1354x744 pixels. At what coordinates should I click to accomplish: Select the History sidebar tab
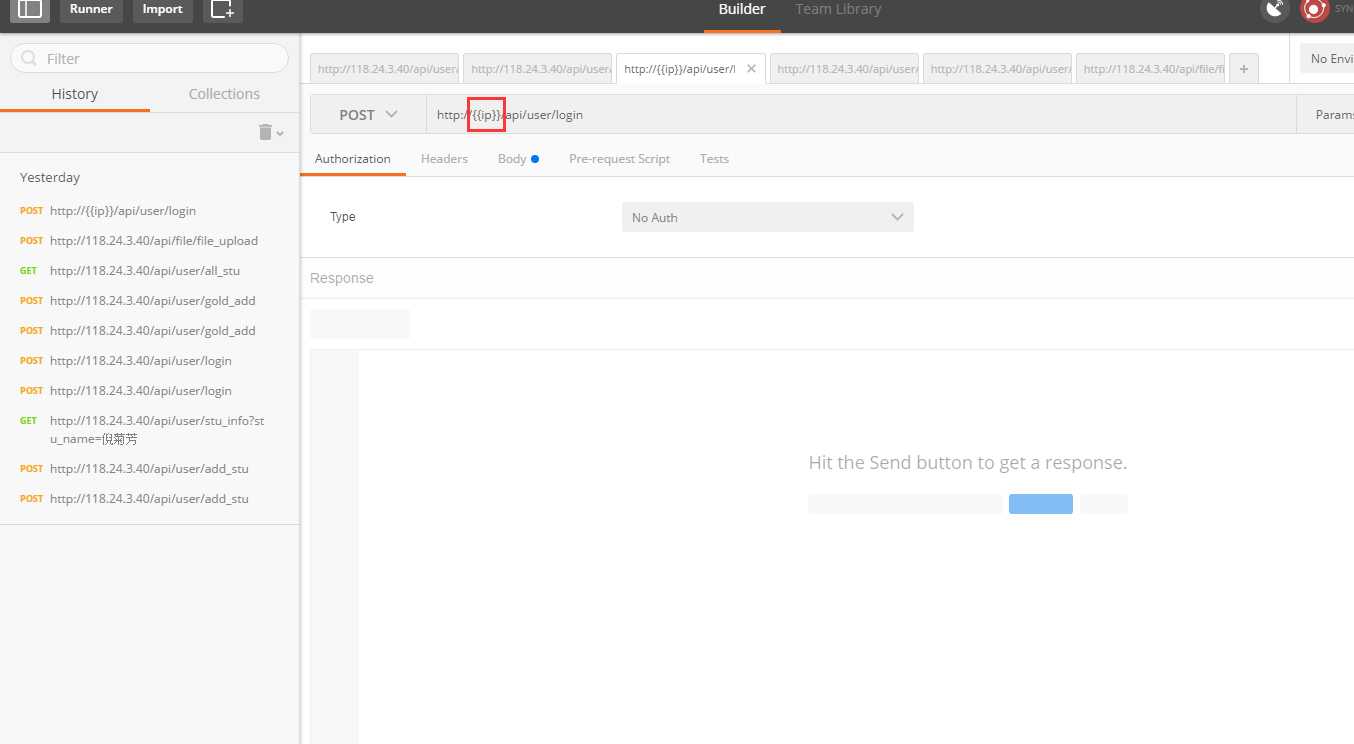click(x=75, y=94)
